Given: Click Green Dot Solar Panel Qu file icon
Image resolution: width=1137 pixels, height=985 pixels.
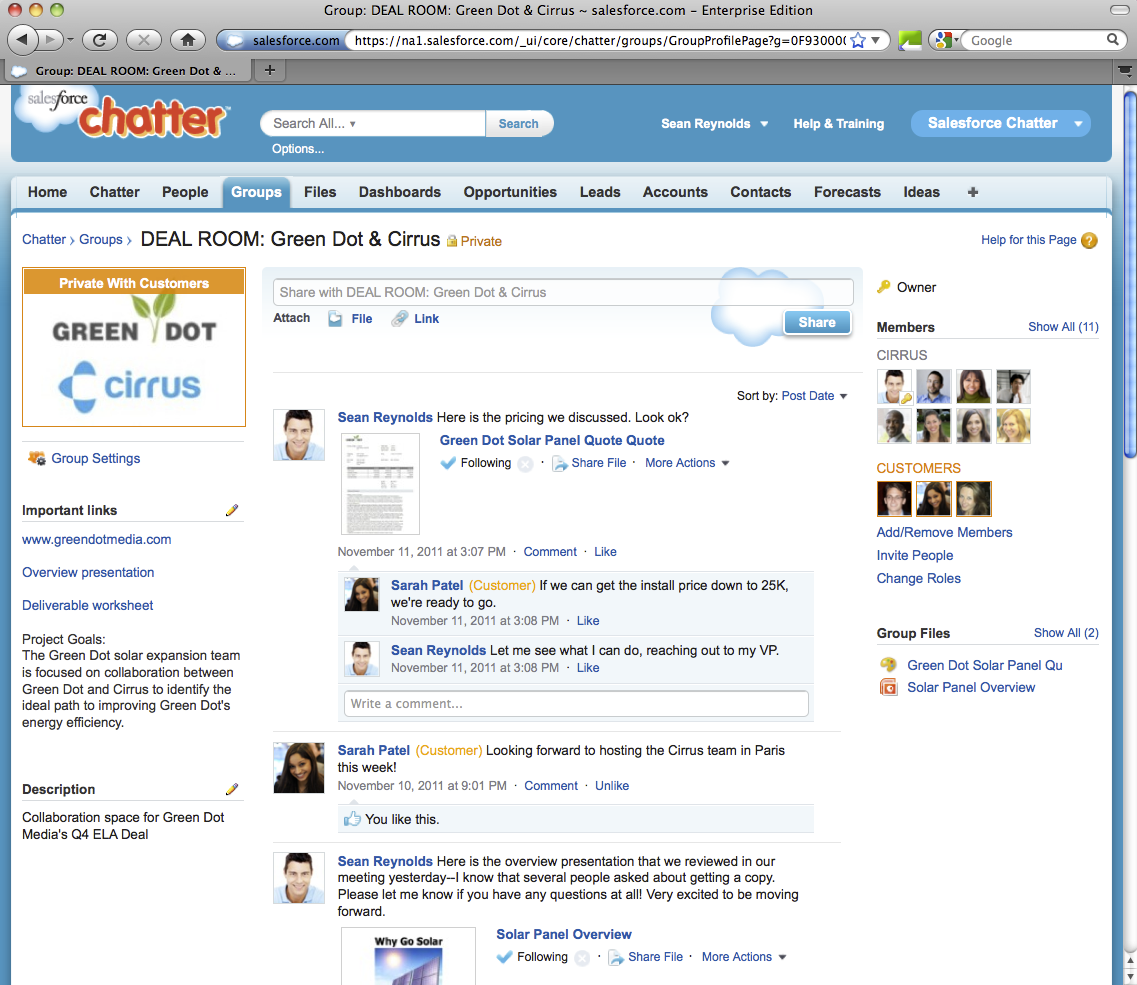Looking at the screenshot, I should [x=888, y=664].
